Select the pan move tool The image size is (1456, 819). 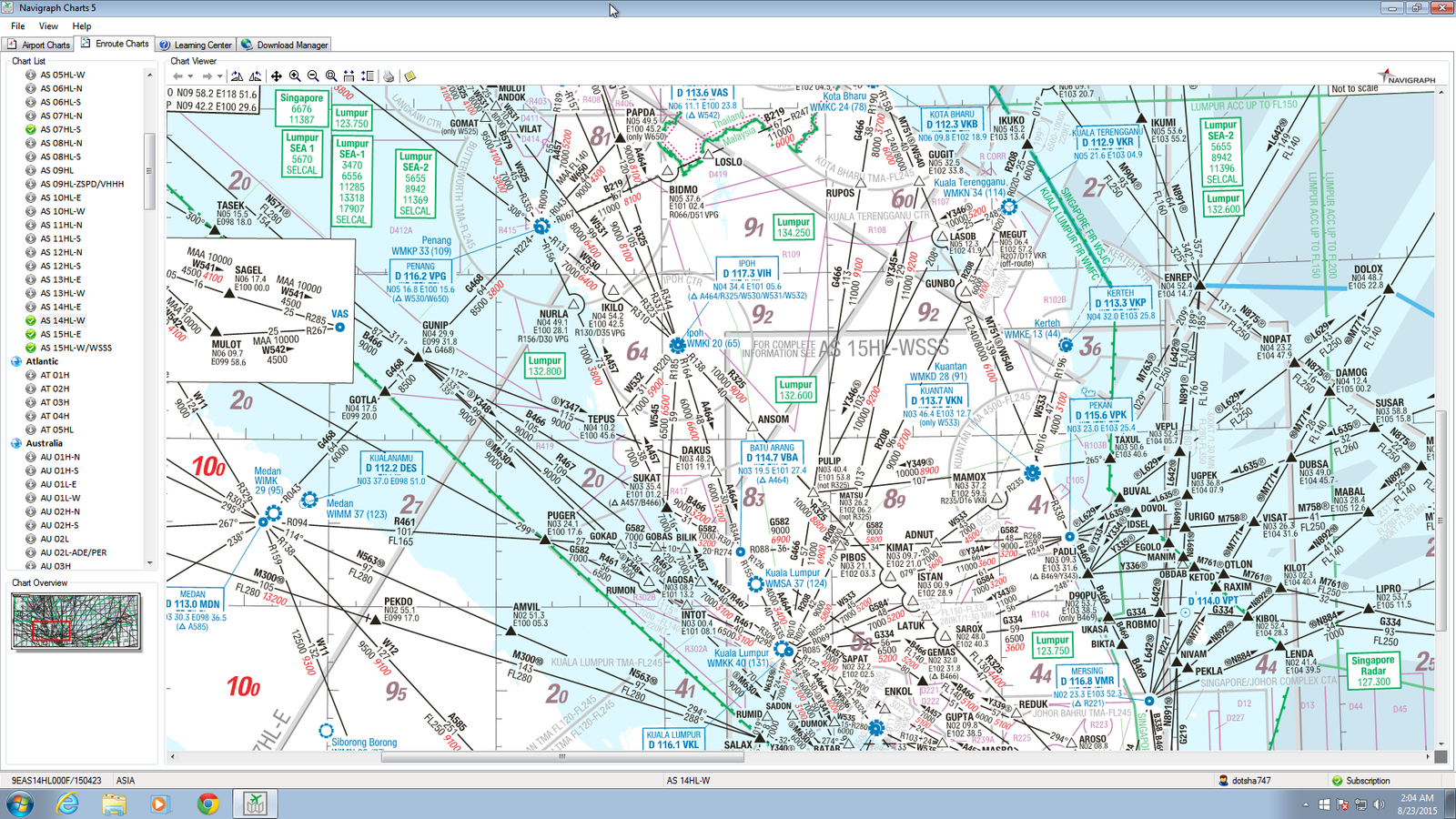click(x=277, y=76)
